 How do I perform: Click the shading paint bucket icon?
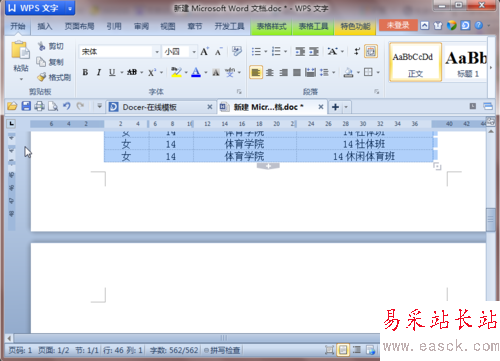348,72
